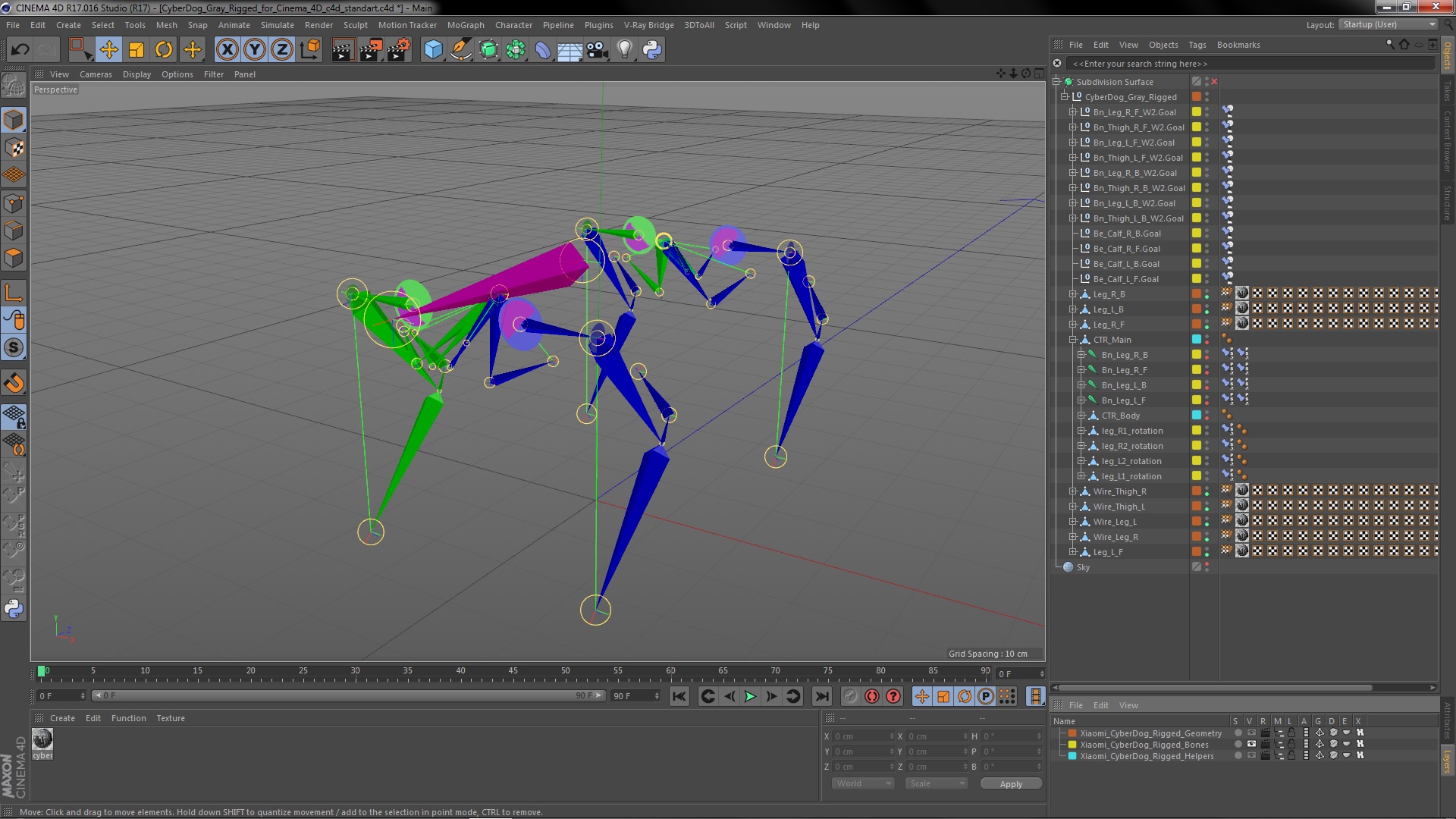Open Object Manager Bookmarks menu
This screenshot has width=1456, height=819.
coord(1238,45)
